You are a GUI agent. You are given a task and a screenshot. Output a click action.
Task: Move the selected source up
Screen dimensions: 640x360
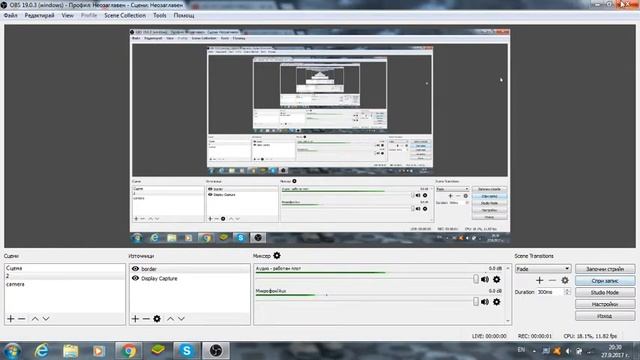[170, 318]
